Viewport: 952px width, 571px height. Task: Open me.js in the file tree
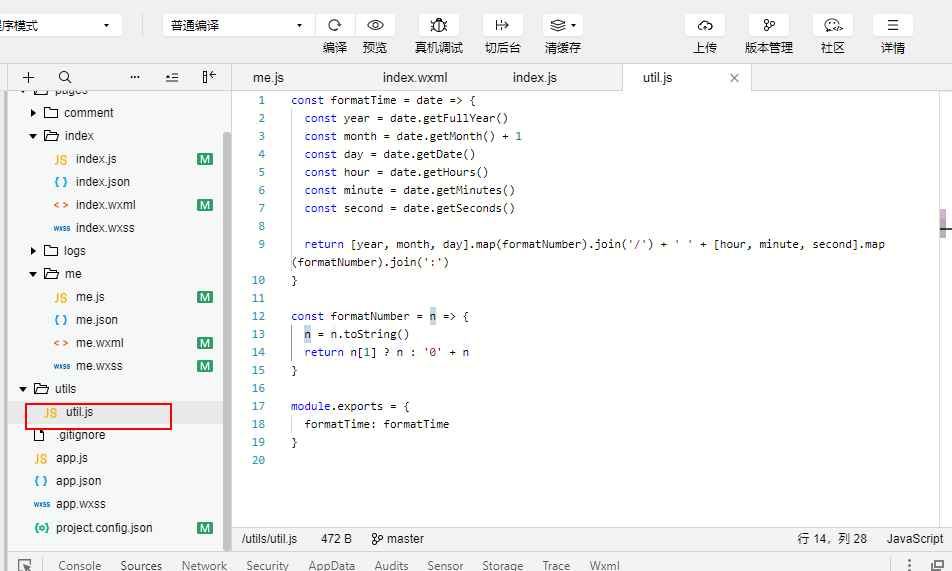pyautogui.click(x=90, y=297)
